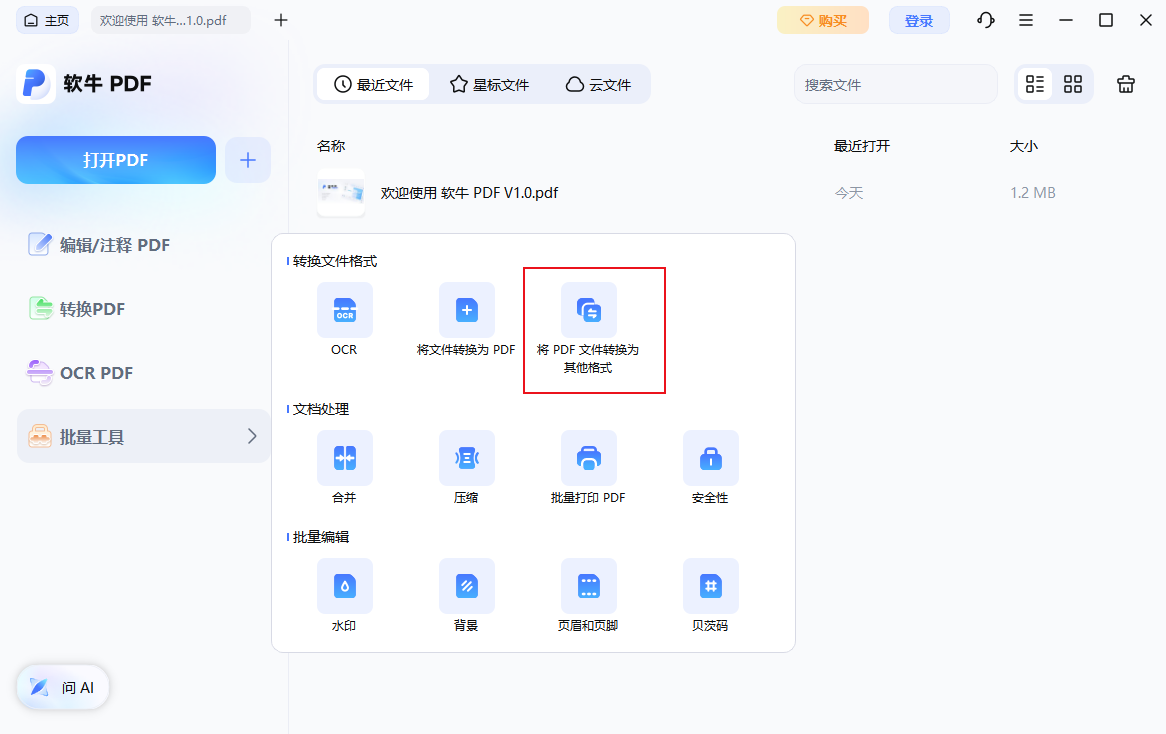Select 转换PDF in sidebar
Image resolution: width=1166 pixels, height=734 pixels.
[x=144, y=309]
